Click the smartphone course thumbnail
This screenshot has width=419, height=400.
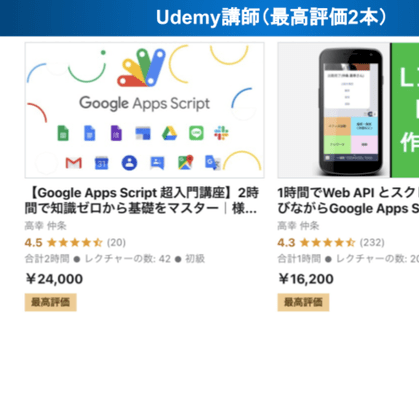click(348, 110)
